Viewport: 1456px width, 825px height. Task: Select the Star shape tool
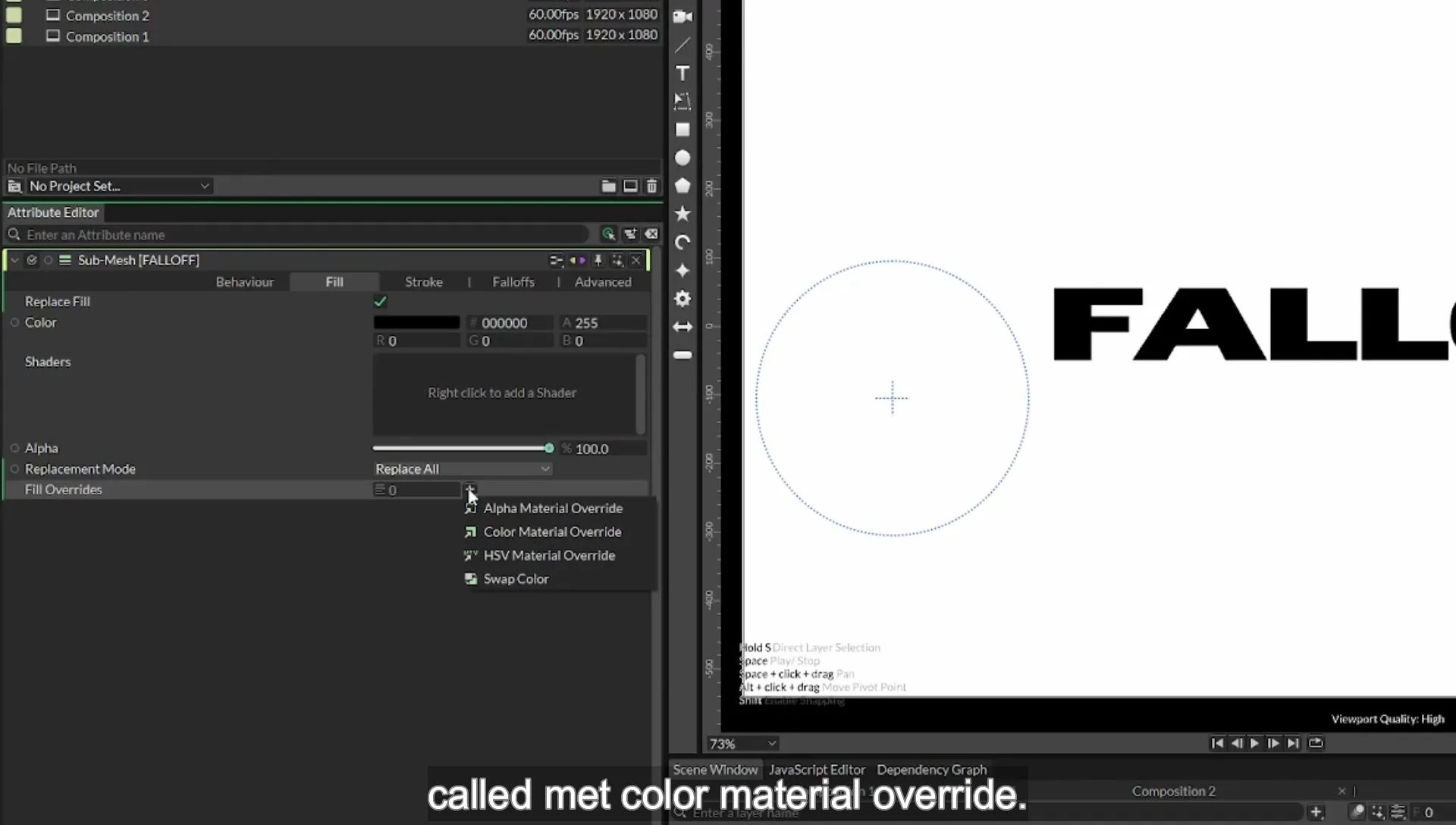[682, 214]
